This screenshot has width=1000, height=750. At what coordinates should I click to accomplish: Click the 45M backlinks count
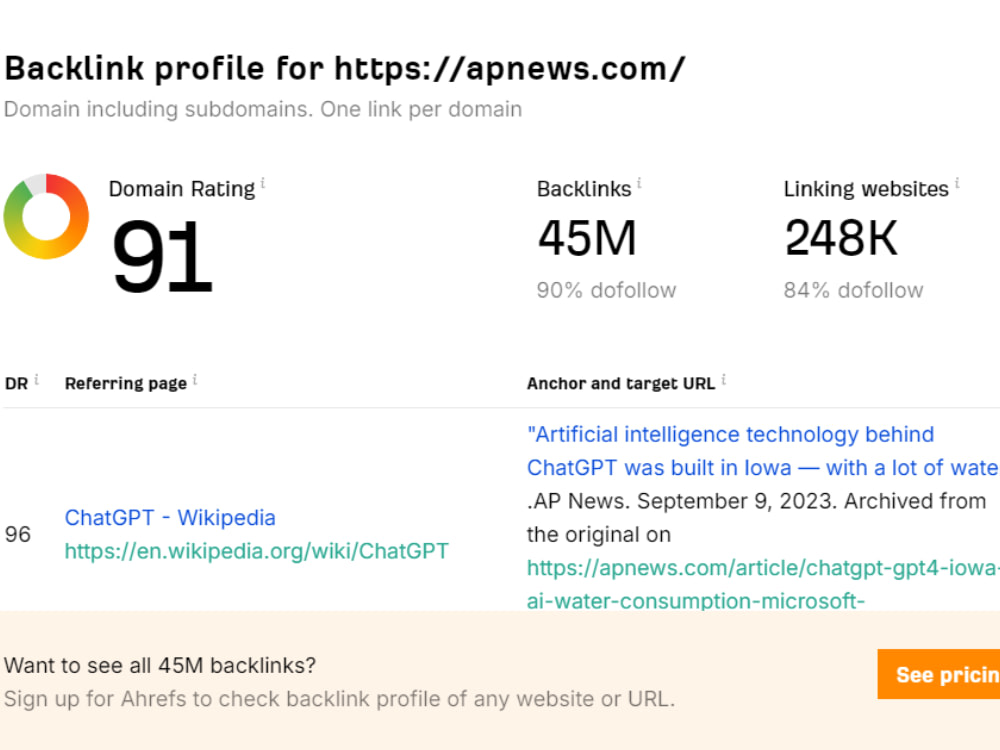587,238
